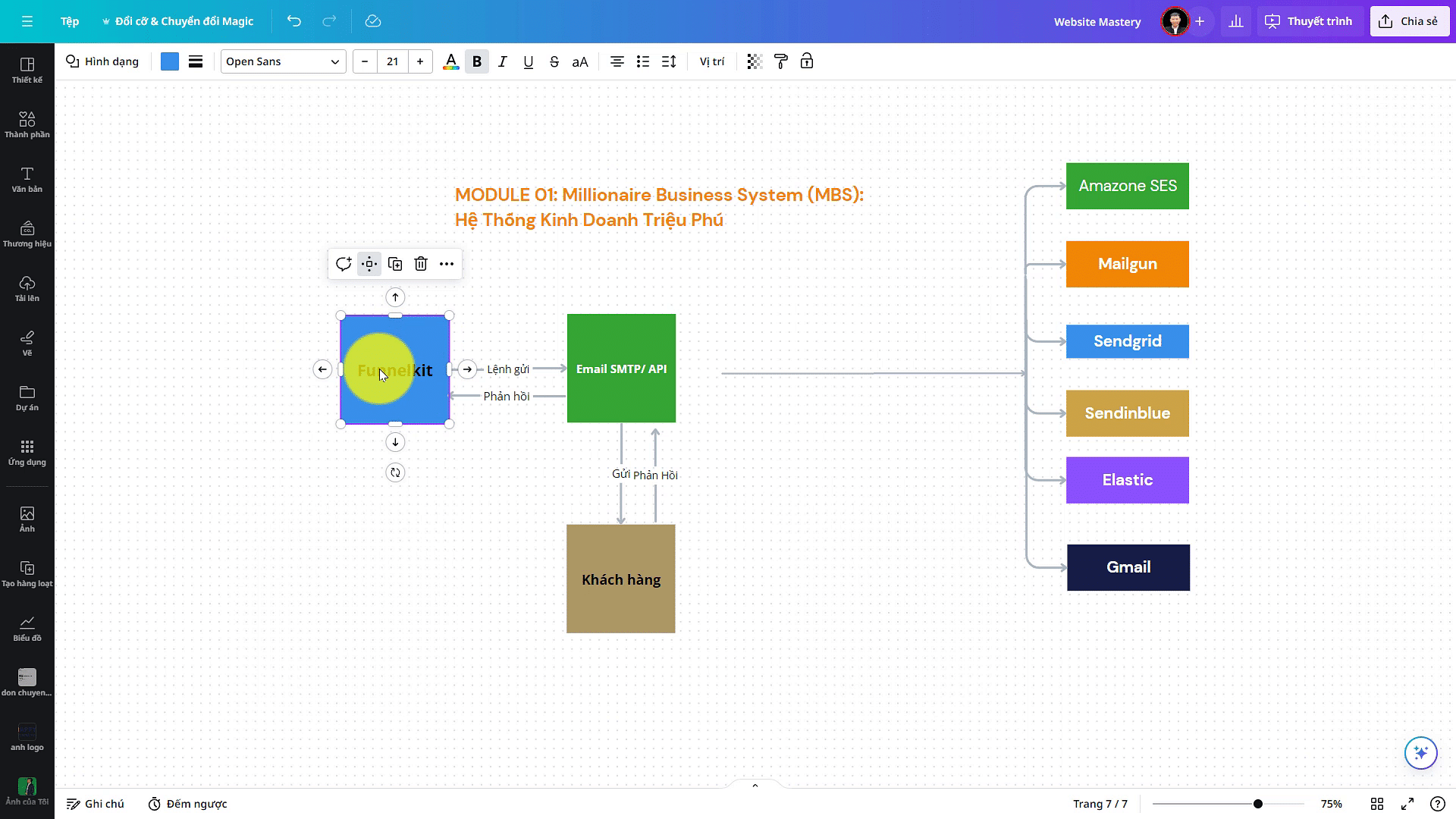
Task: Delete the selected shape with trash icon
Action: pyautogui.click(x=421, y=264)
